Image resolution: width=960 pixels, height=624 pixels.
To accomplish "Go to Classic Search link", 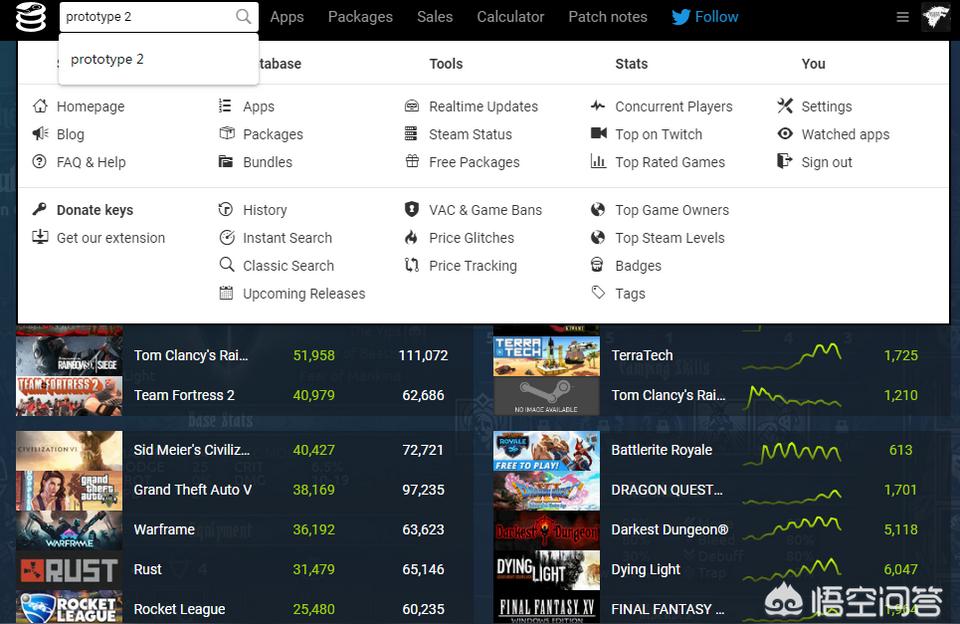I will [288, 266].
